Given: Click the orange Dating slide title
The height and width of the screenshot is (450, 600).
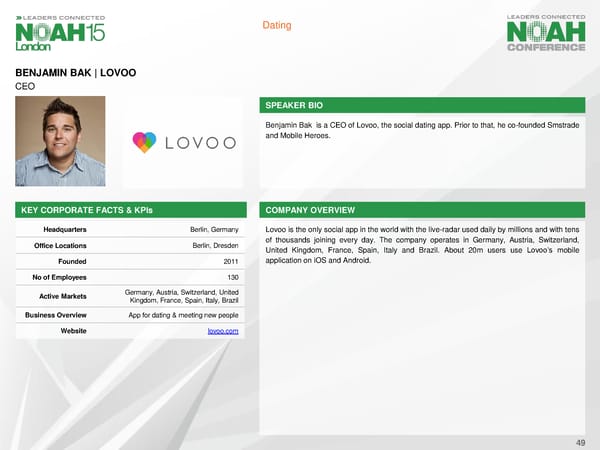Looking at the screenshot, I should point(276,25).
